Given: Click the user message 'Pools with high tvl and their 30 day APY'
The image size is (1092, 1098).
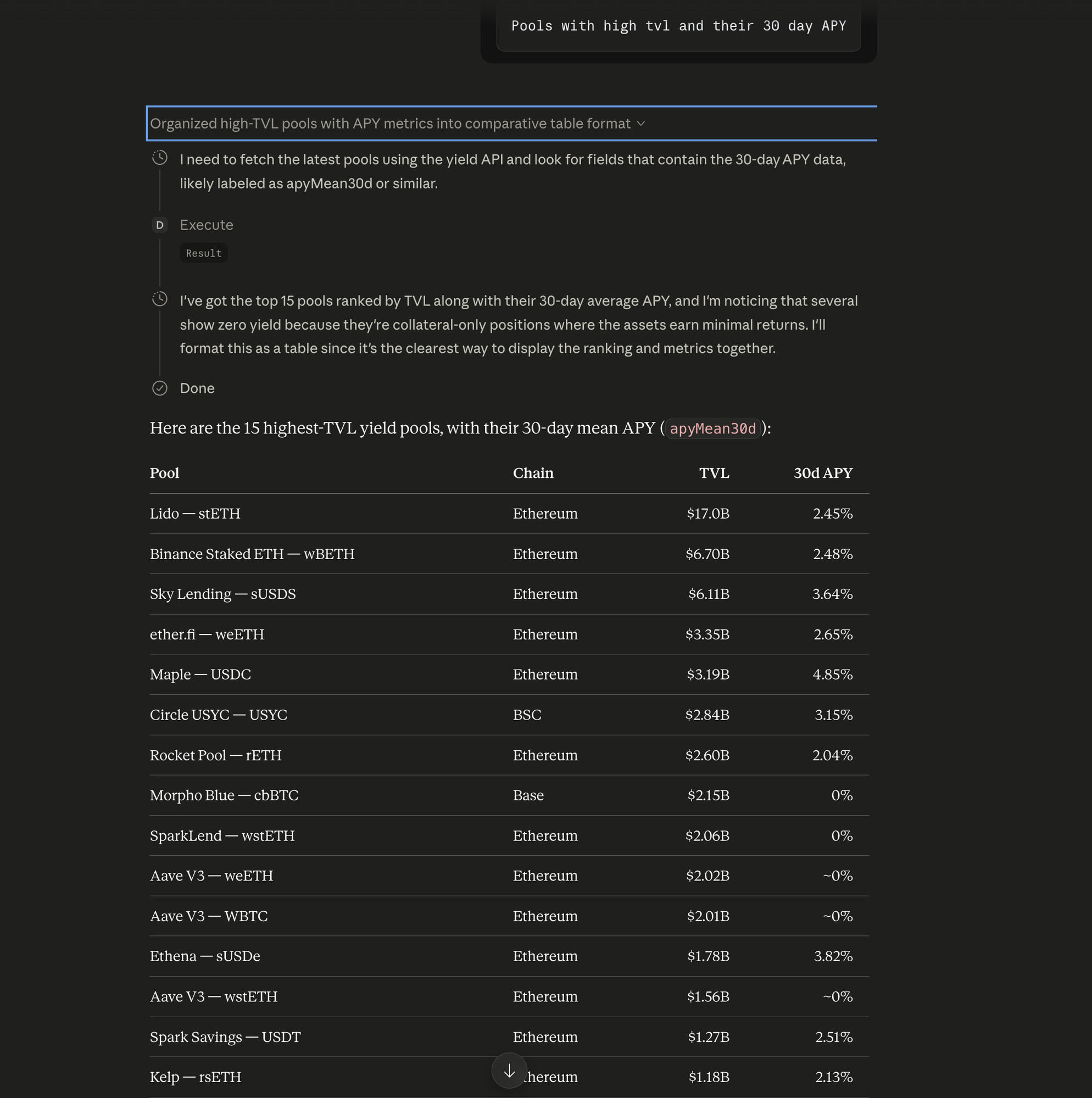Looking at the screenshot, I should coord(678,26).
